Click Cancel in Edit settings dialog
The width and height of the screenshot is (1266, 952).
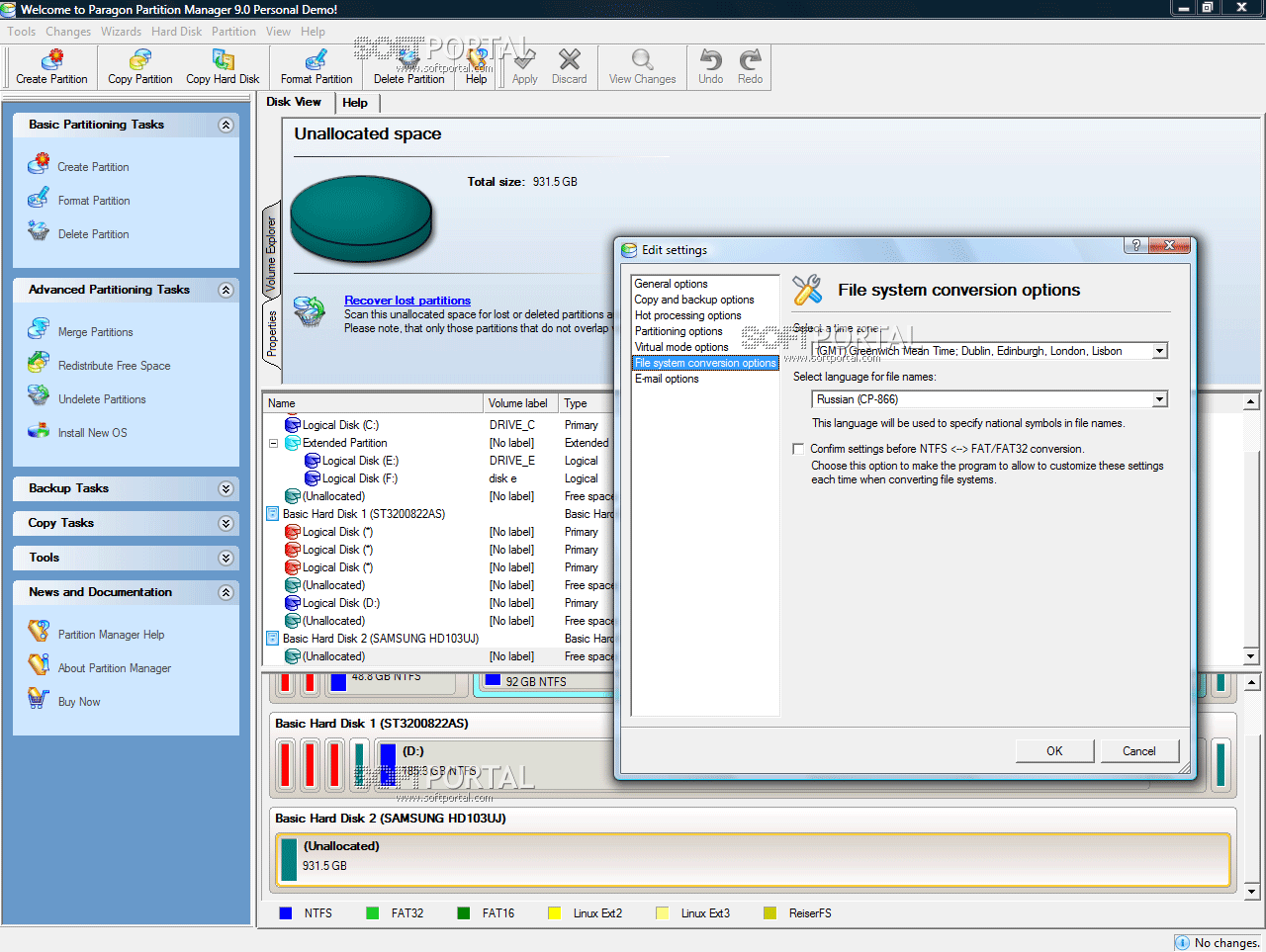(x=1138, y=751)
